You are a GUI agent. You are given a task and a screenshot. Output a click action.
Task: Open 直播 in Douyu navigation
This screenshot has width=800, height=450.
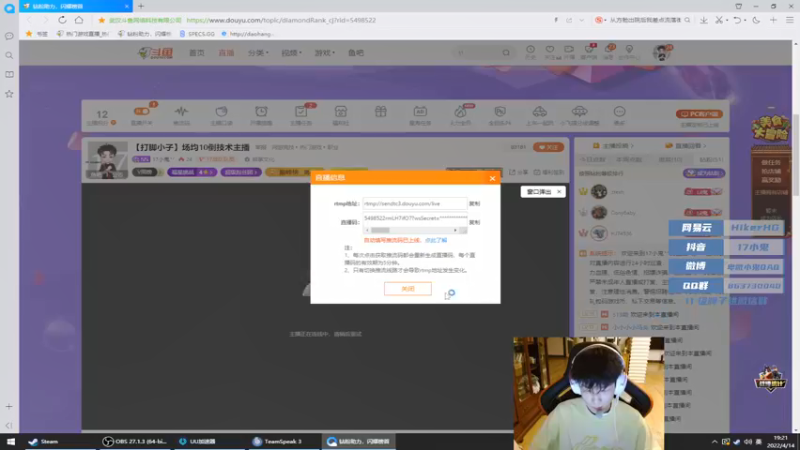pos(226,53)
